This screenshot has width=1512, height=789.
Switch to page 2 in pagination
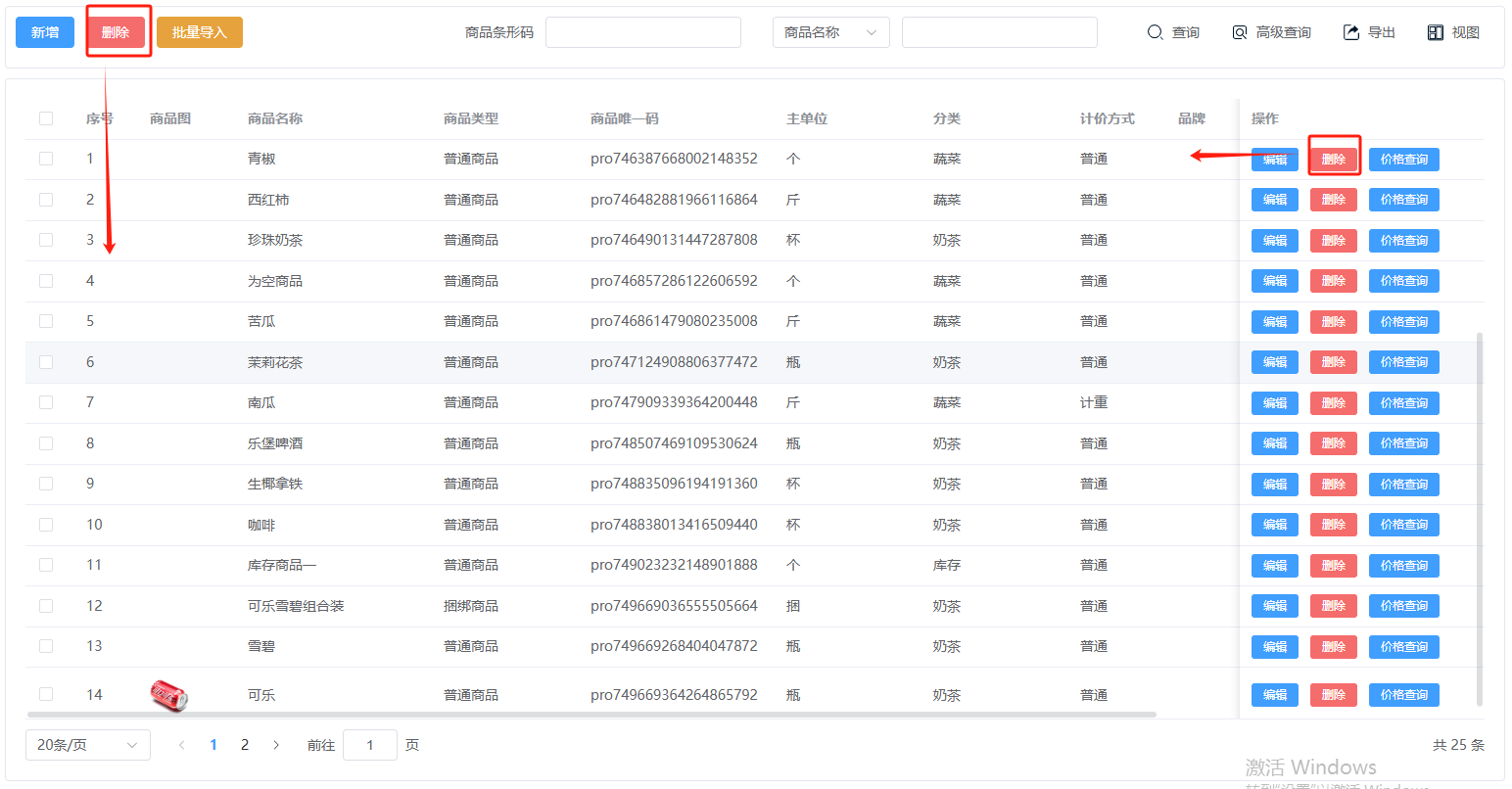coord(245,745)
